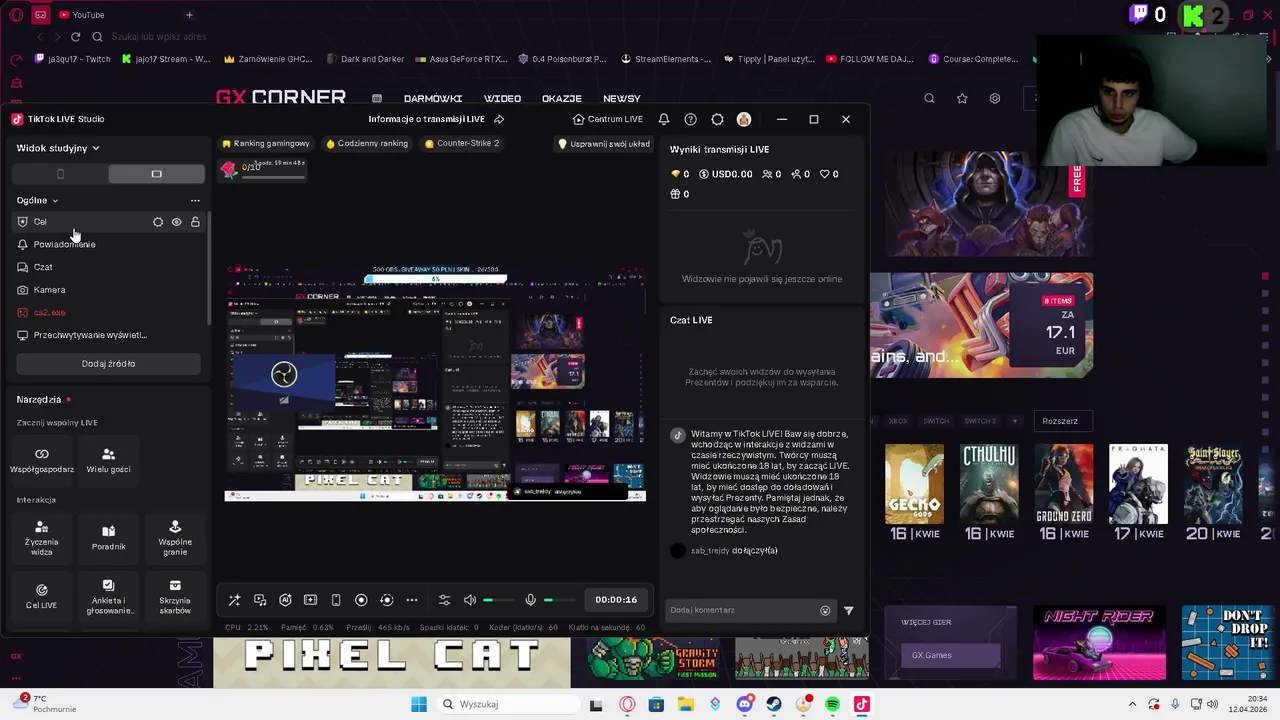Screen dimensions: 1280x720
Task: Click the phone device icon in bottom toolbar
Action: tap(336, 600)
